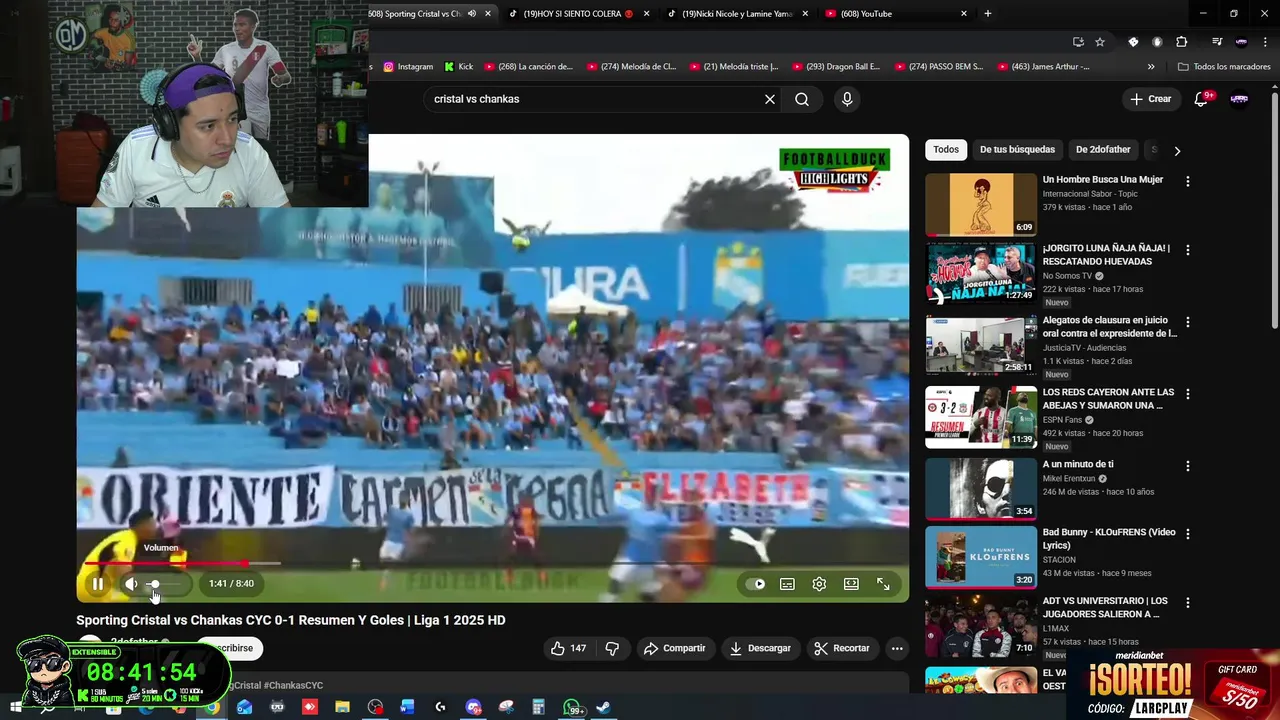Open more actions under the video

pos(897,648)
